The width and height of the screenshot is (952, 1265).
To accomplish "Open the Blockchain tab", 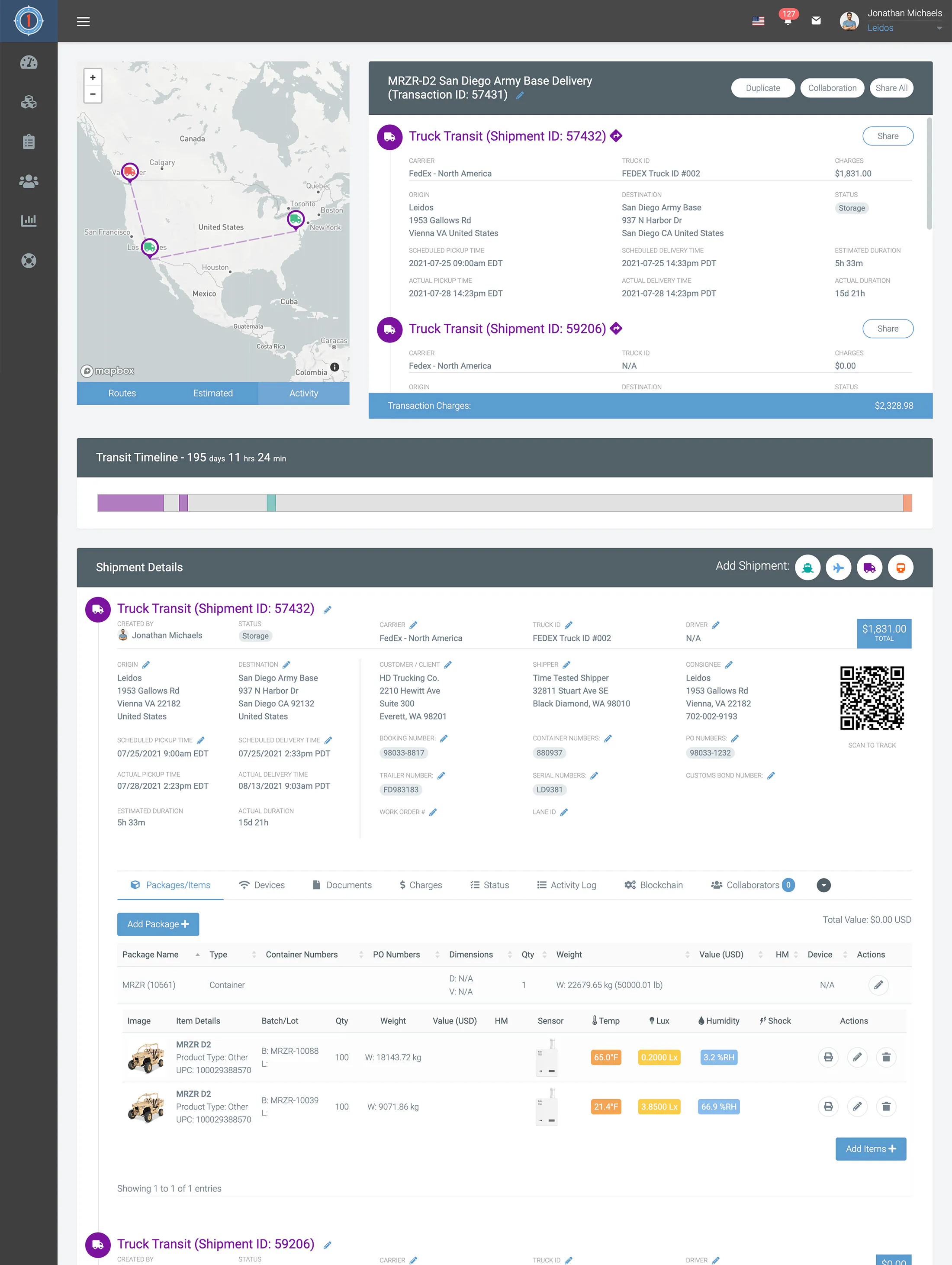I will 653,885.
